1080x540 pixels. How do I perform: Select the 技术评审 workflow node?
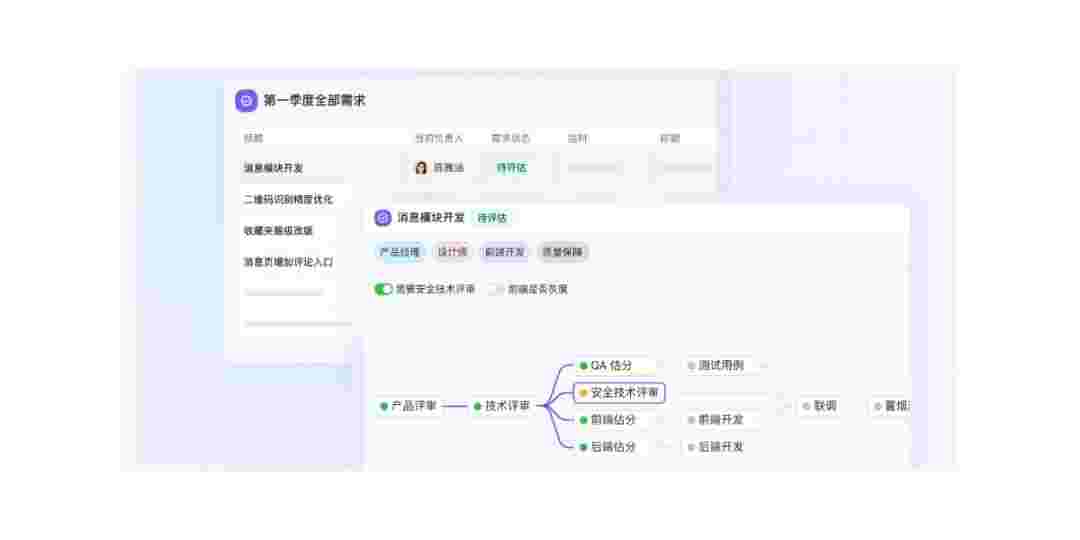pyautogui.click(x=502, y=406)
